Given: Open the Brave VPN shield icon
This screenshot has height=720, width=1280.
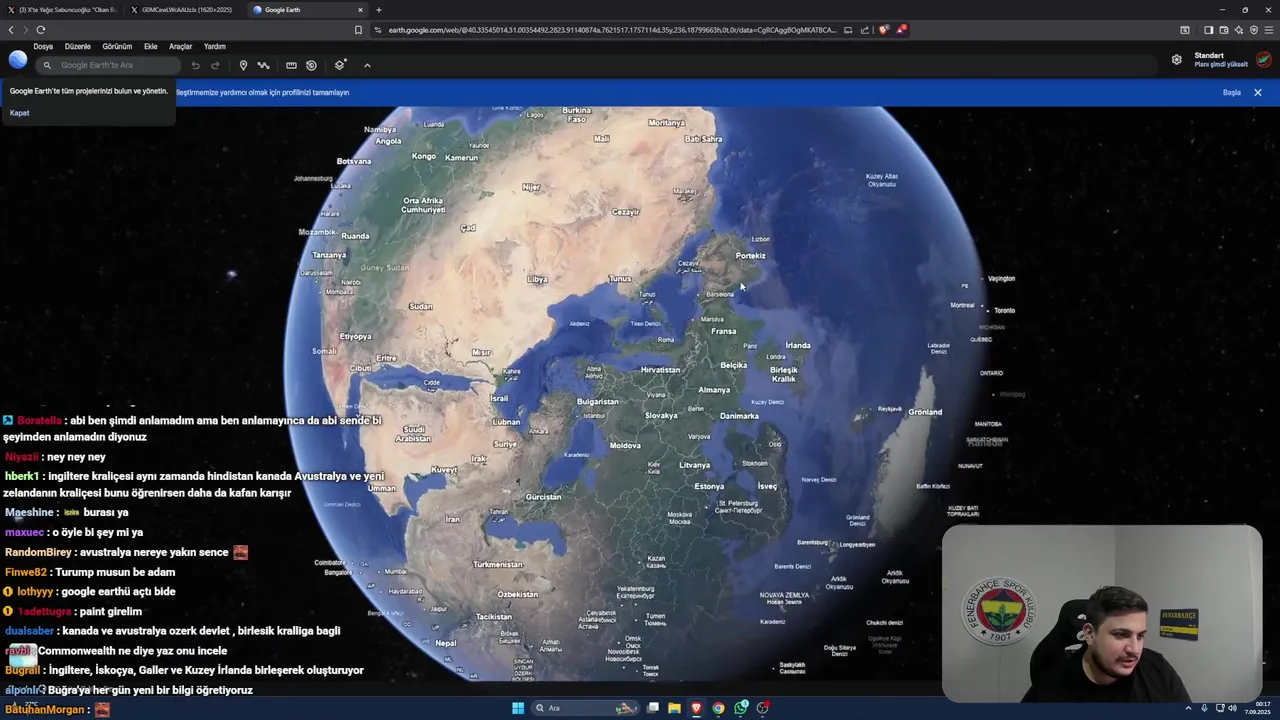Looking at the screenshot, I should pos(1253,30).
